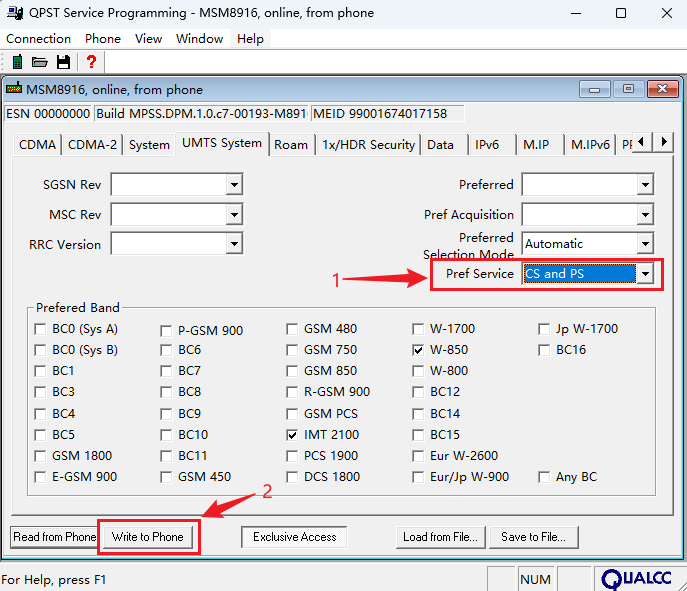Image resolution: width=687 pixels, height=591 pixels.
Task: Open the Preferred Selection Mode dropdown
Action: click(645, 244)
